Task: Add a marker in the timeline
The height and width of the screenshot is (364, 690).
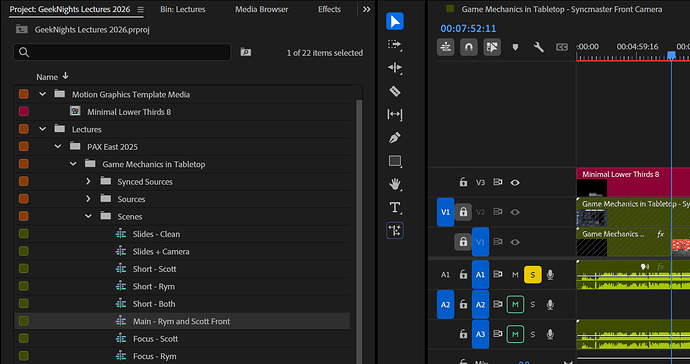Action: [515, 47]
